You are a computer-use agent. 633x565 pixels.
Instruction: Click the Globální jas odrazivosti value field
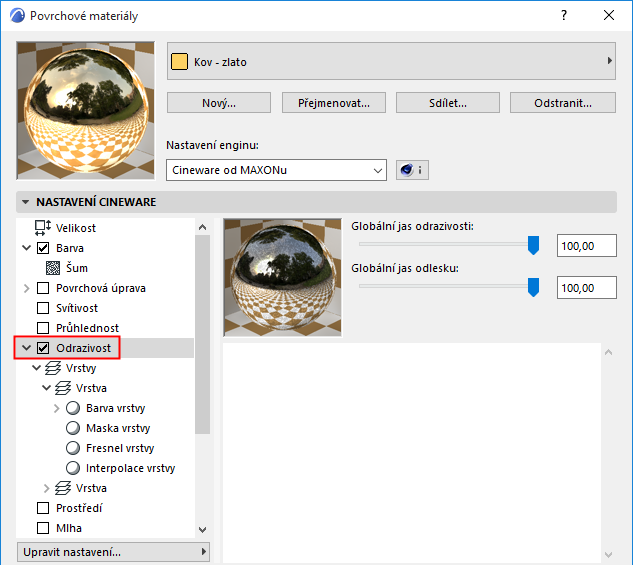(x=587, y=245)
